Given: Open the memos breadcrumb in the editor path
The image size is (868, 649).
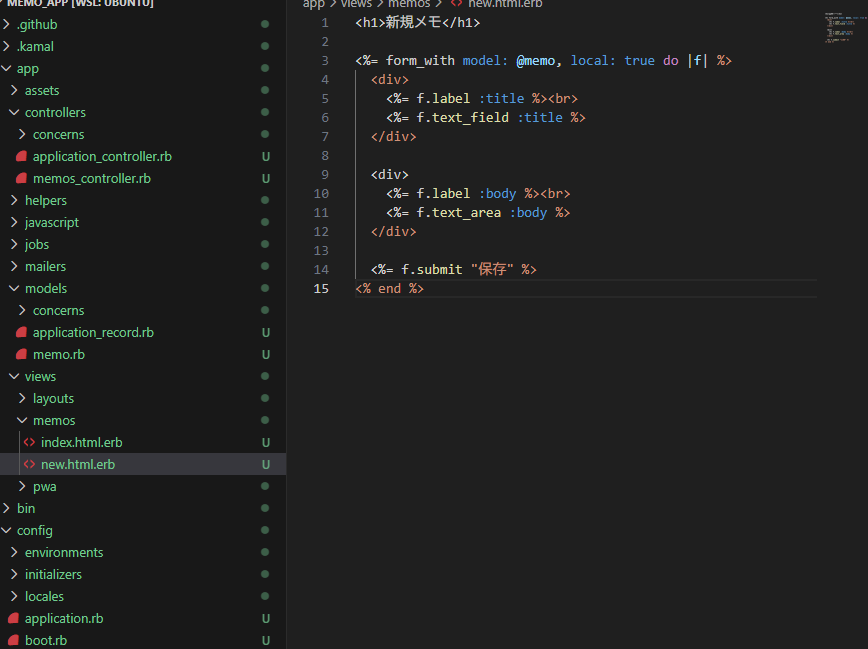Looking at the screenshot, I should point(409,4).
